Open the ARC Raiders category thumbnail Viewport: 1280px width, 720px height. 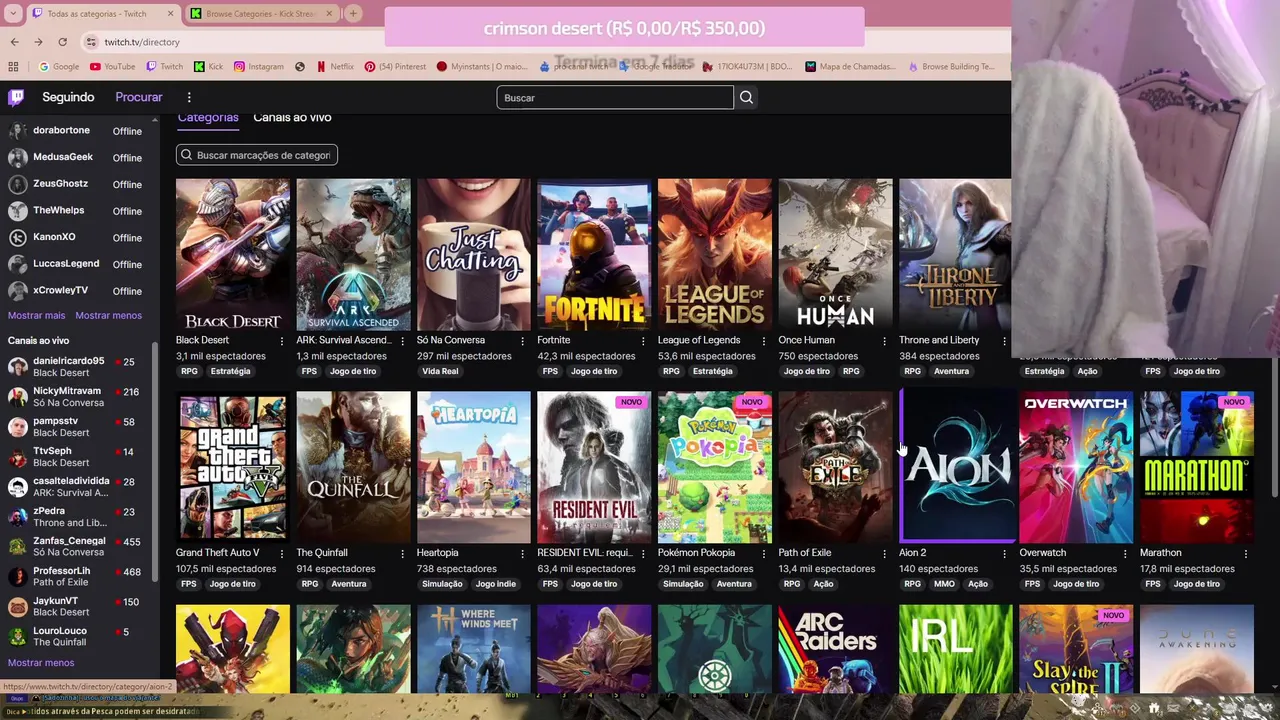(835, 649)
